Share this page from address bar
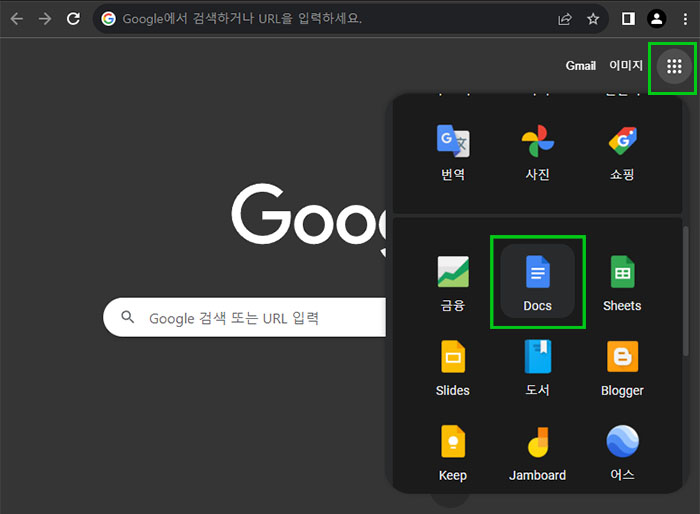 (x=565, y=19)
